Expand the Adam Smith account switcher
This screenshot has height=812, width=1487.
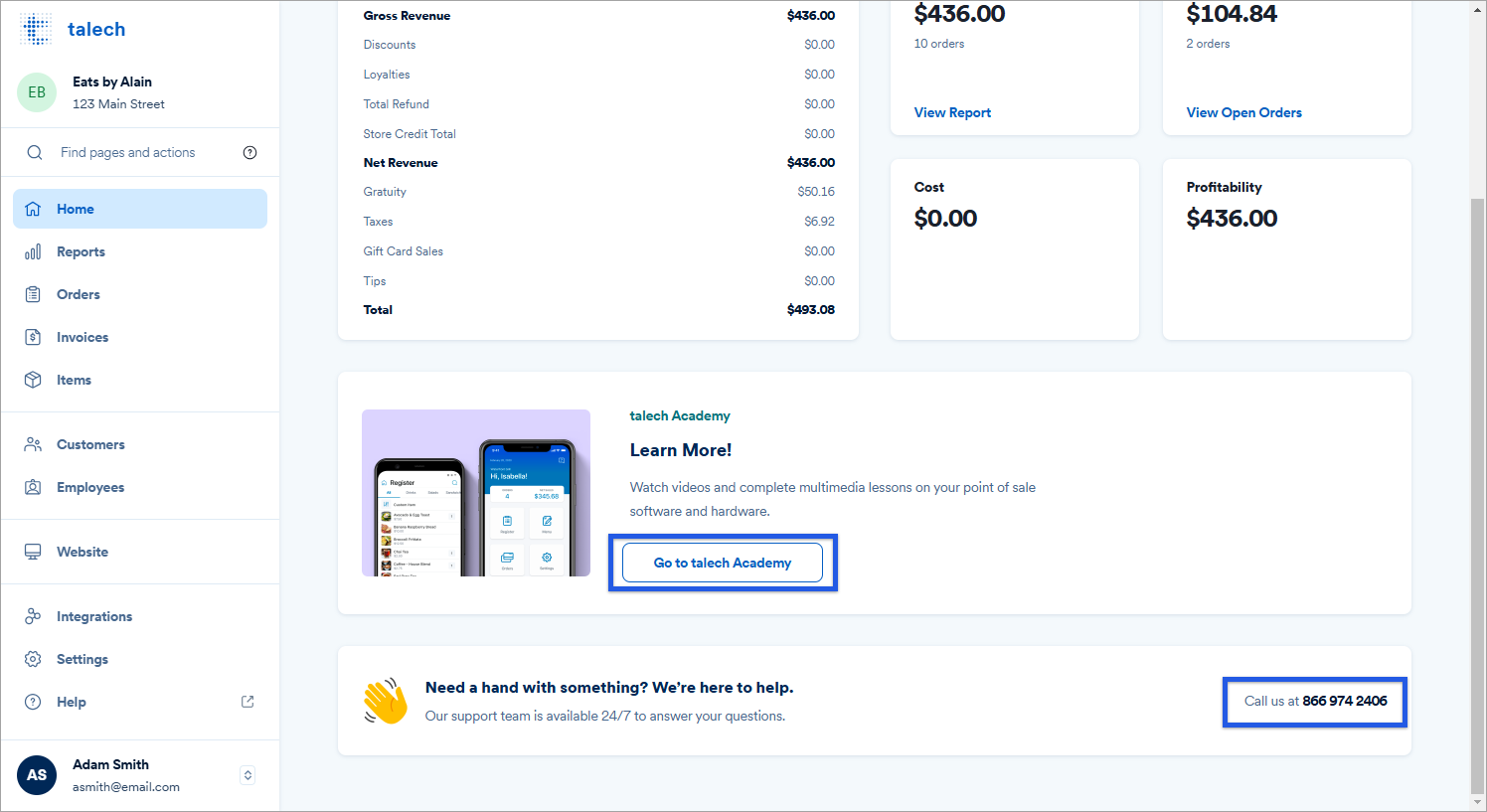pos(248,775)
